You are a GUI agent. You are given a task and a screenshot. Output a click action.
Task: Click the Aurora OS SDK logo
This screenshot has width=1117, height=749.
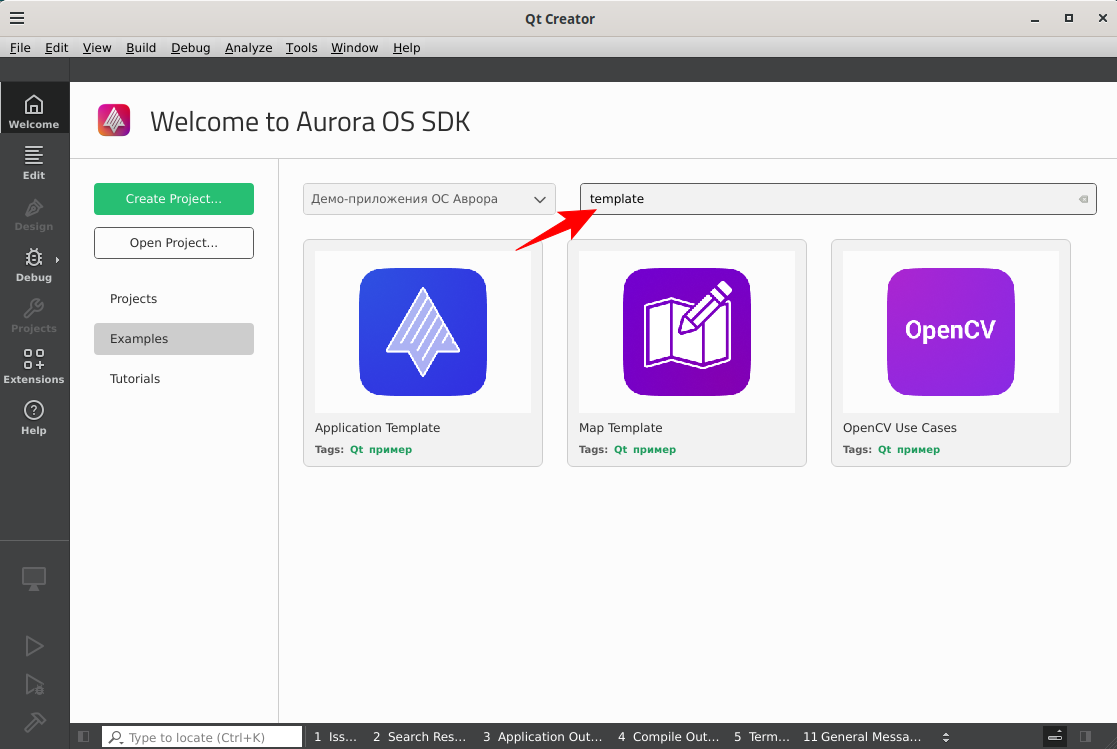114,120
